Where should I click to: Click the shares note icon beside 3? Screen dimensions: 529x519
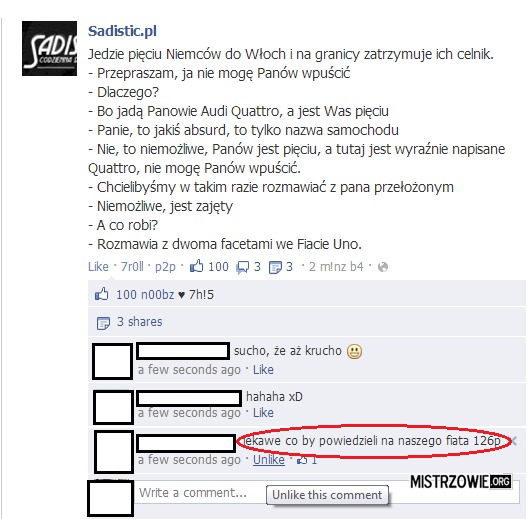(x=275, y=268)
